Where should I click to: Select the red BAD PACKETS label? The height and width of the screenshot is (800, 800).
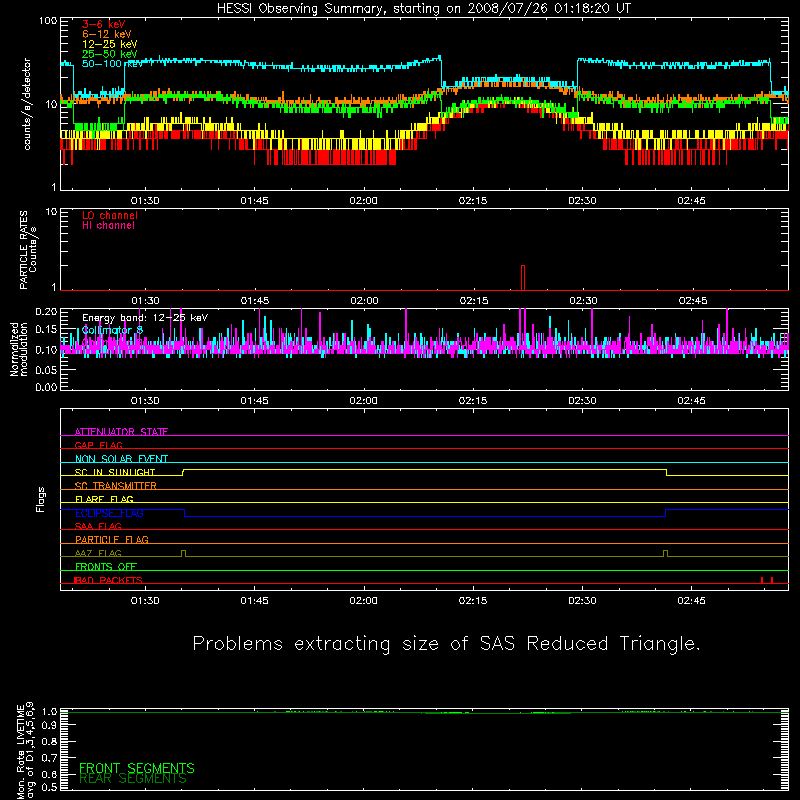(108, 580)
